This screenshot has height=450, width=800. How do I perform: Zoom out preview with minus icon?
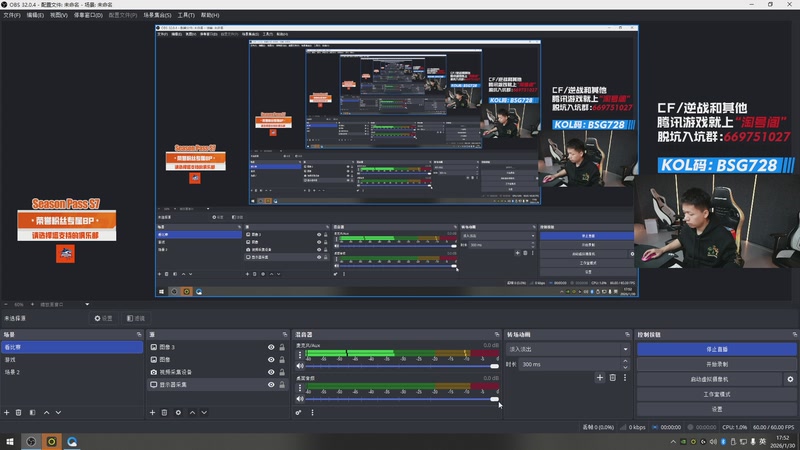[x=6, y=304]
